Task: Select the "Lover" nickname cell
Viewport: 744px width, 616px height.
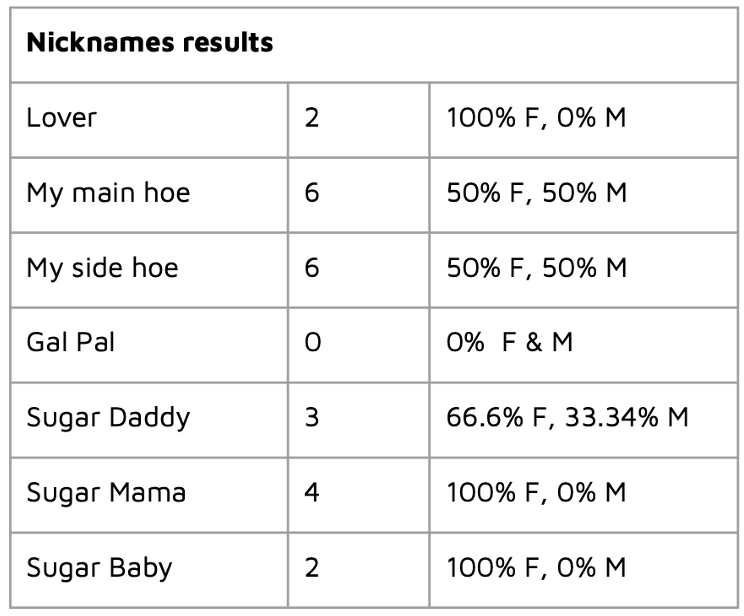Action: [x=62, y=118]
